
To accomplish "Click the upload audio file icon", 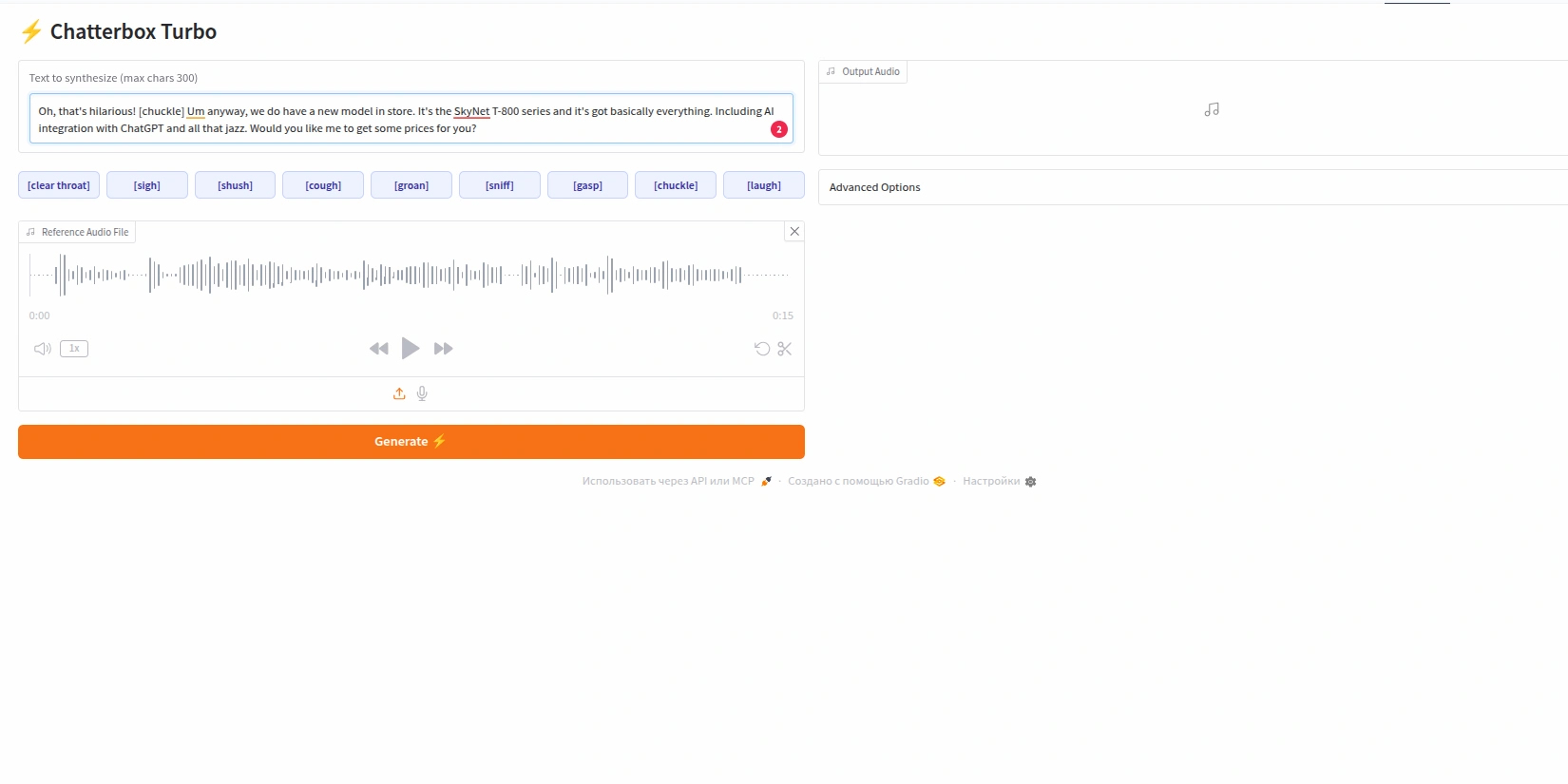I will click(x=399, y=393).
